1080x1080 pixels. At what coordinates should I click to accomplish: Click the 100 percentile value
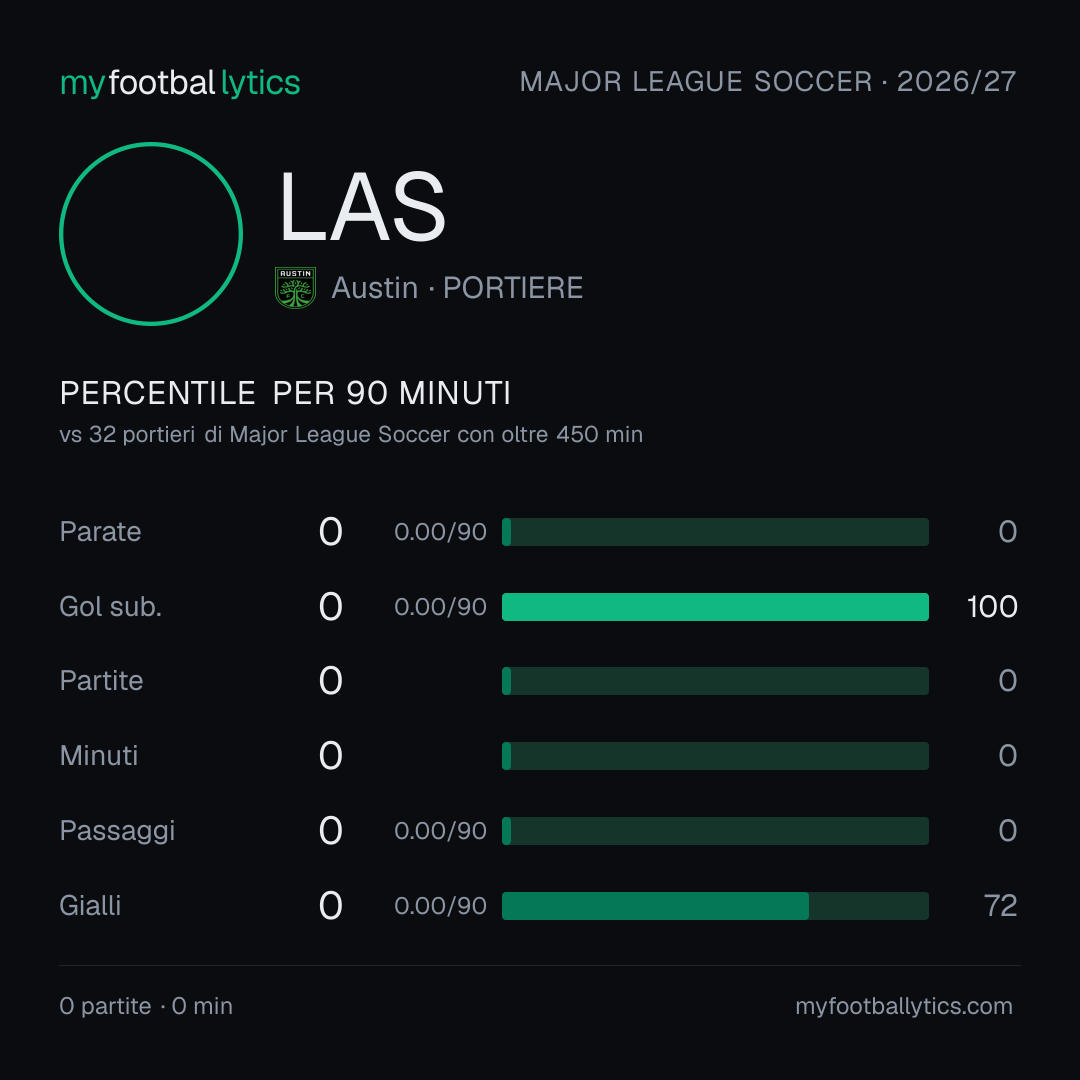[x=992, y=607]
